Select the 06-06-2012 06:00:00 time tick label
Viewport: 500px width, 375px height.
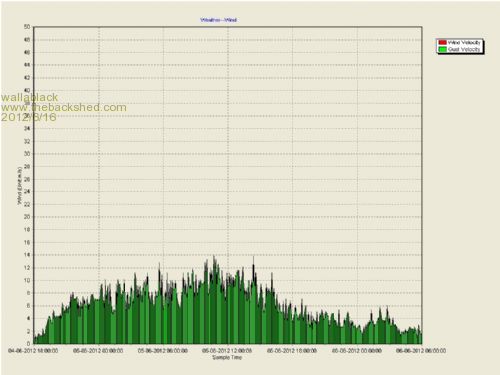421,351
